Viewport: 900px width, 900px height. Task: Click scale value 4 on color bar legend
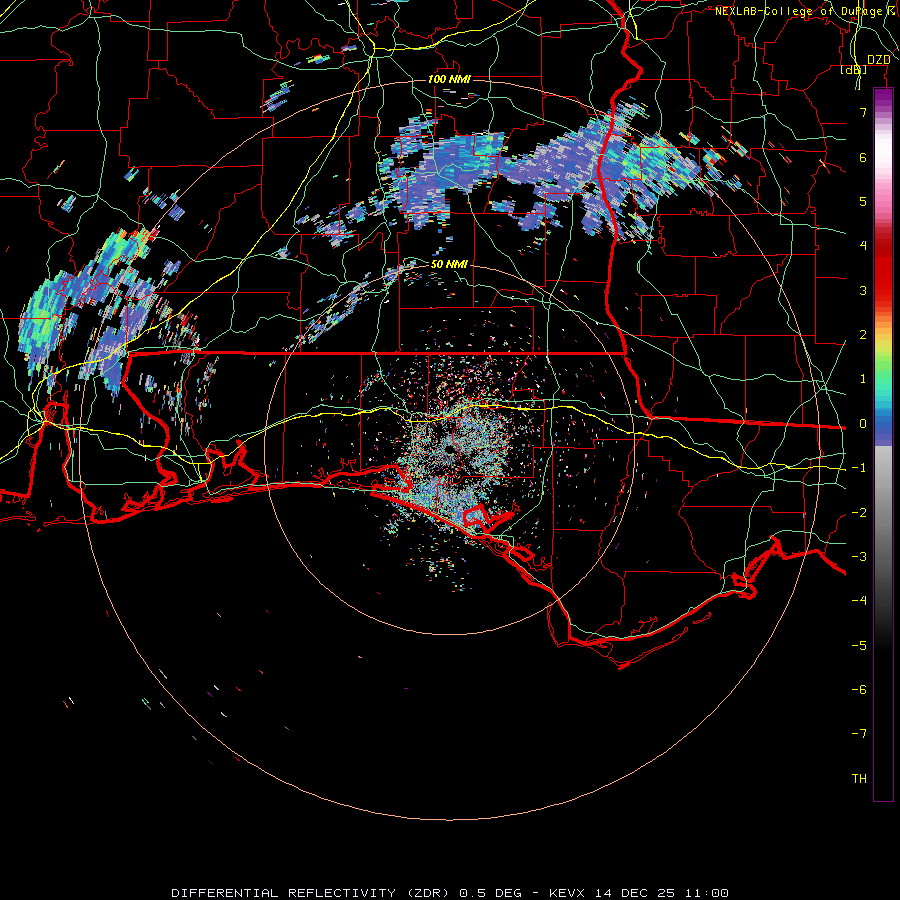click(862, 246)
